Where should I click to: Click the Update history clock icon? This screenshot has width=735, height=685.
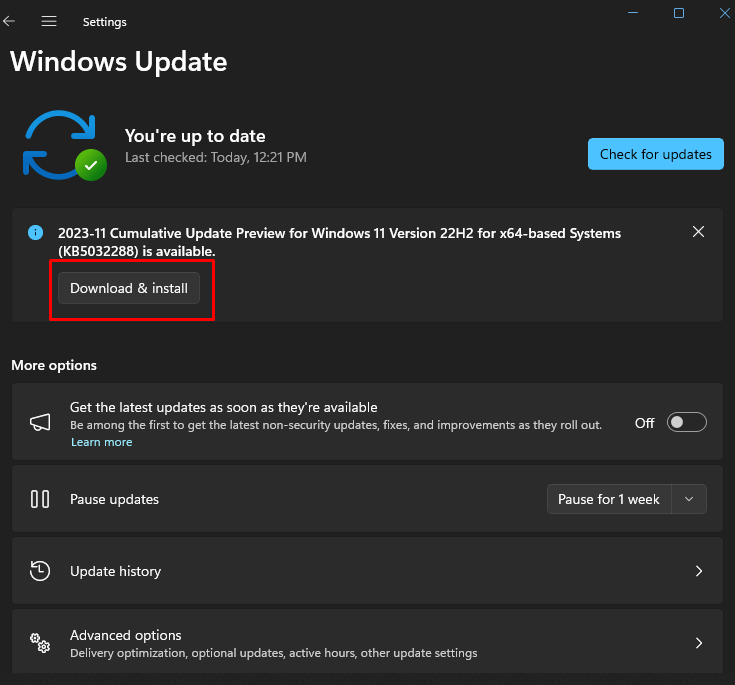pyautogui.click(x=40, y=571)
